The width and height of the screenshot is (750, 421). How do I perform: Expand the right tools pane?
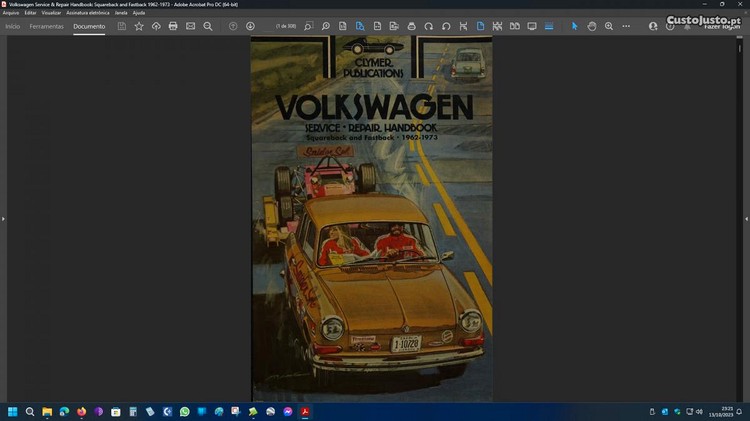pyautogui.click(x=746, y=218)
